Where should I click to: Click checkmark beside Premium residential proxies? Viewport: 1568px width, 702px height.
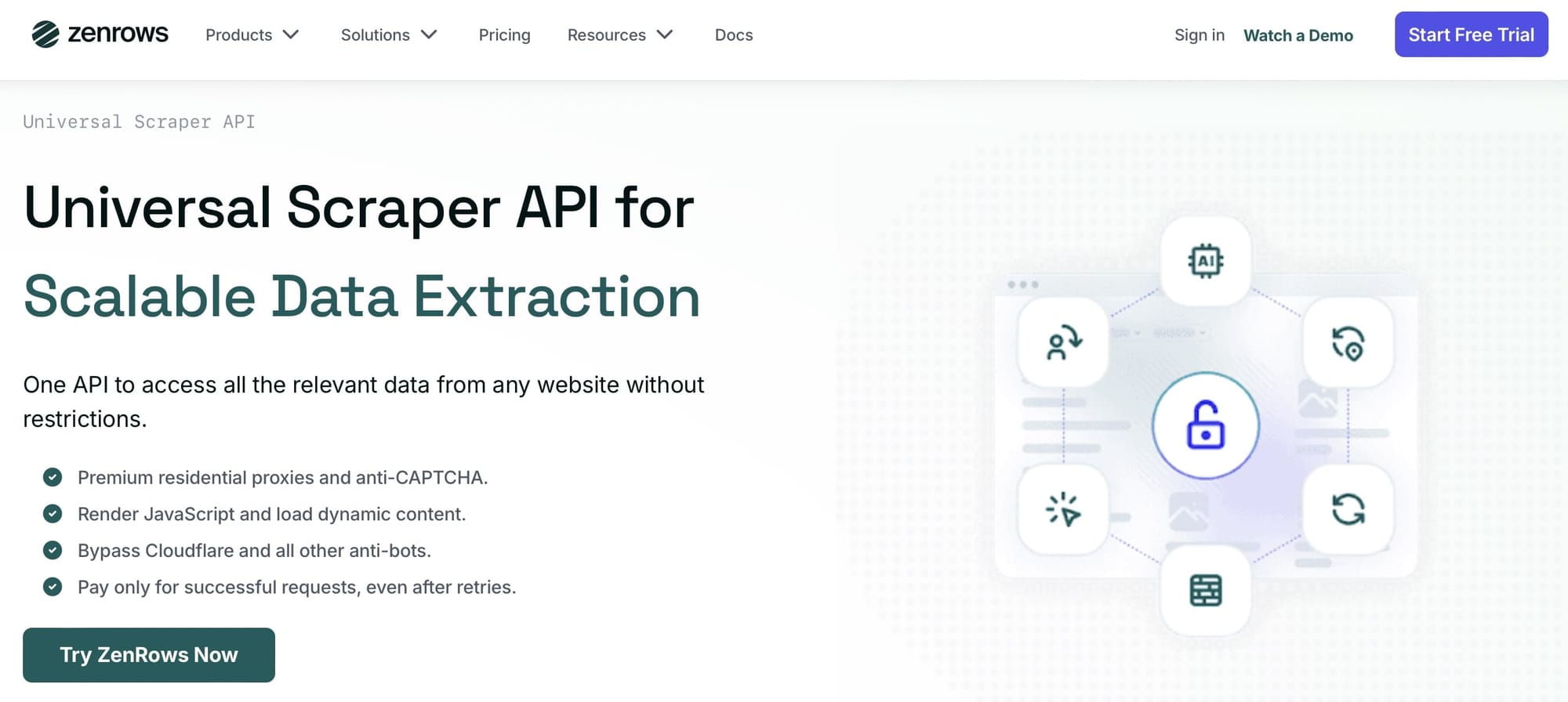pos(53,477)
